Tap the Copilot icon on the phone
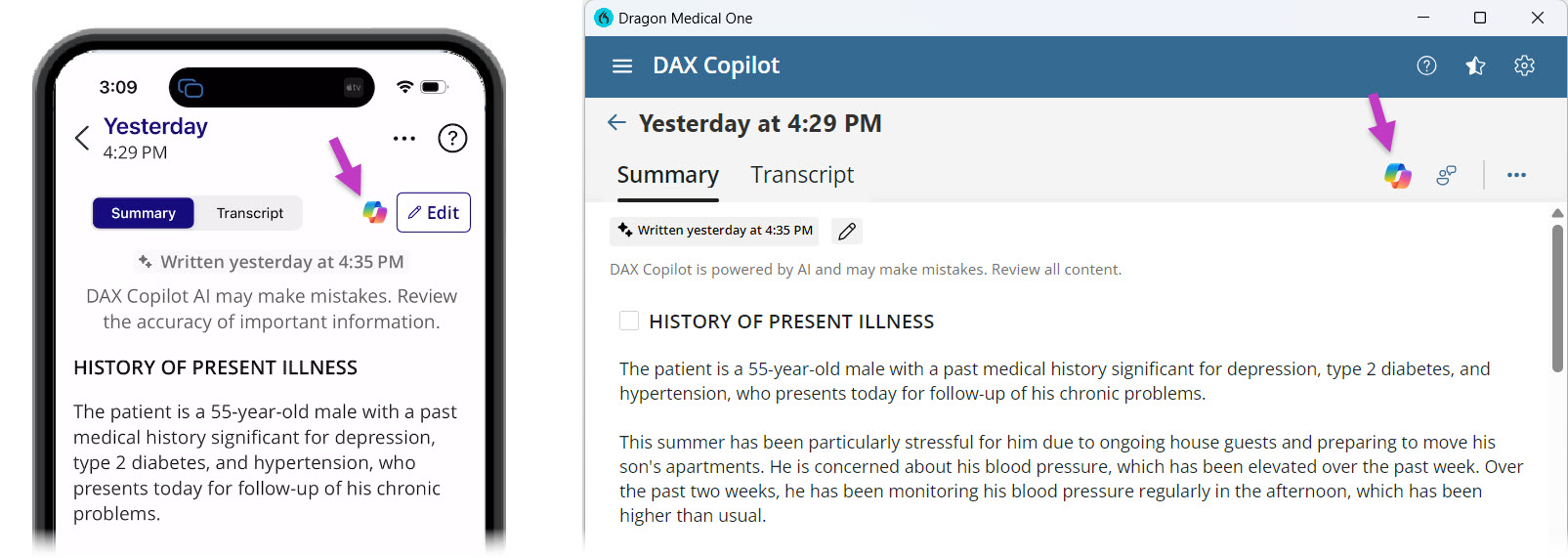Screen dimensions: 1568x558 pyautogui.click(x=374, y=212)
